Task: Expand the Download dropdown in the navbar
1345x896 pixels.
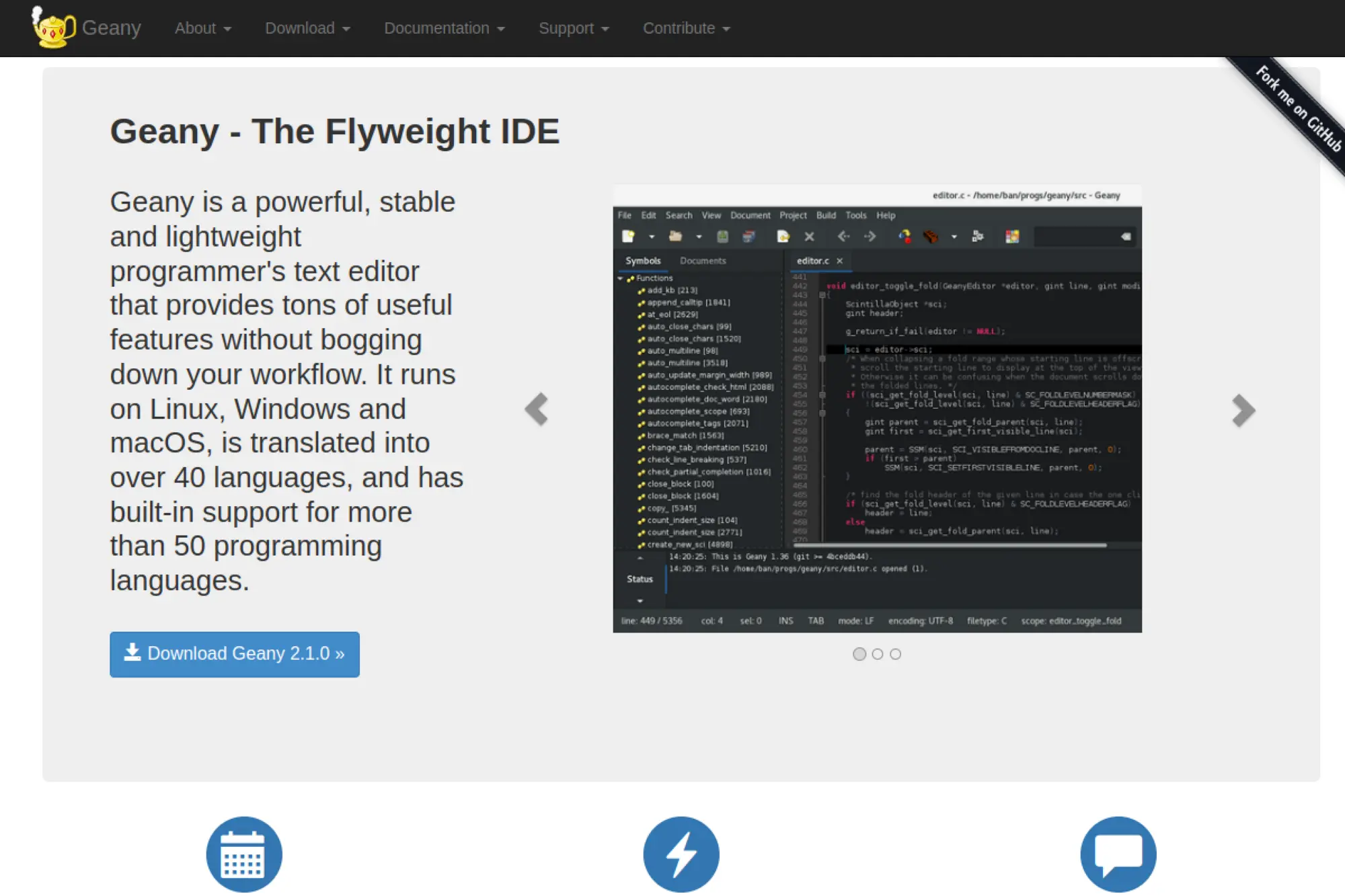Action: (x=307, y=28)
